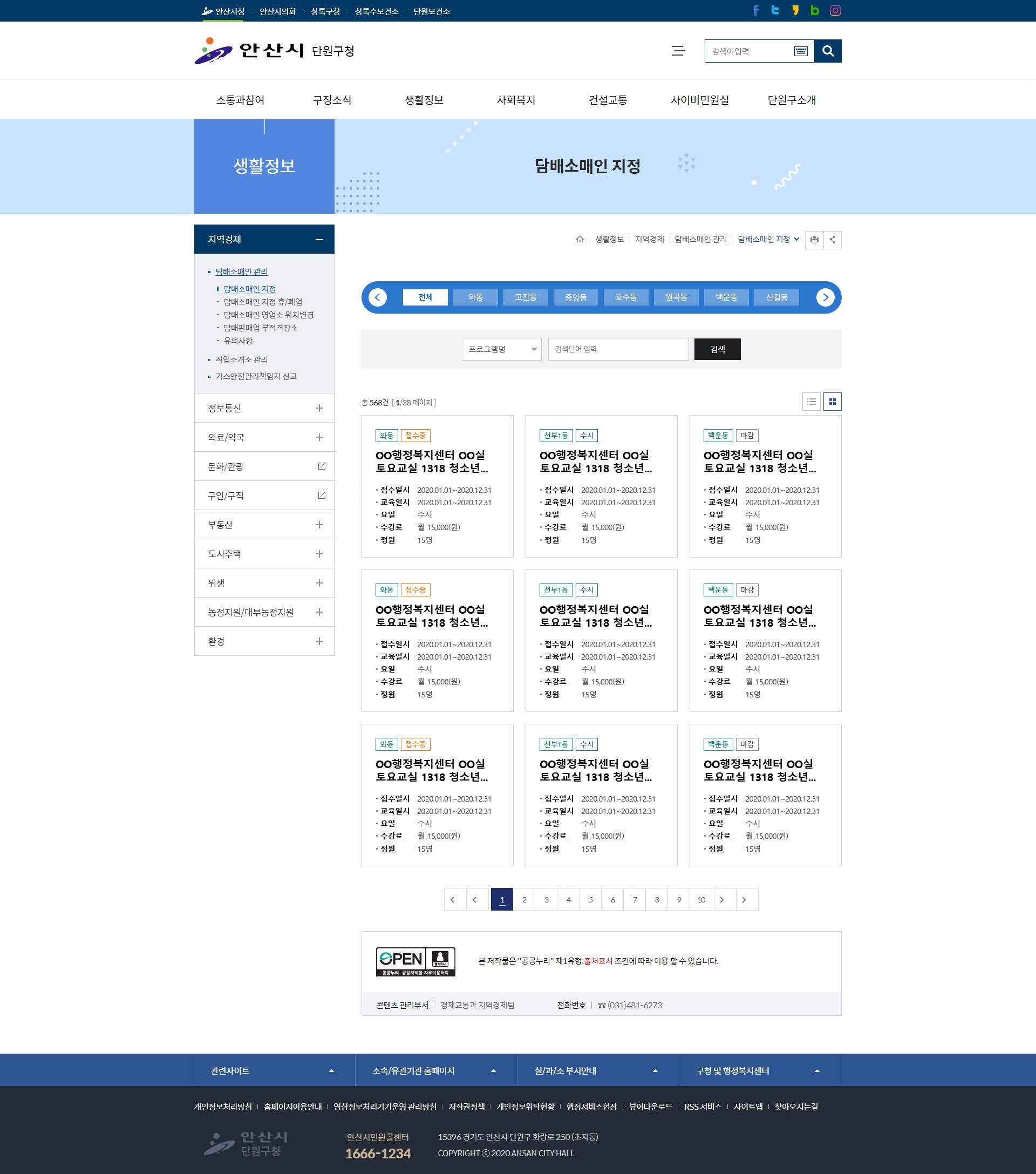Viewport: 1036px width, 1174px height.
Task: Select the 전체 district tab
Action: pos(426,297)
